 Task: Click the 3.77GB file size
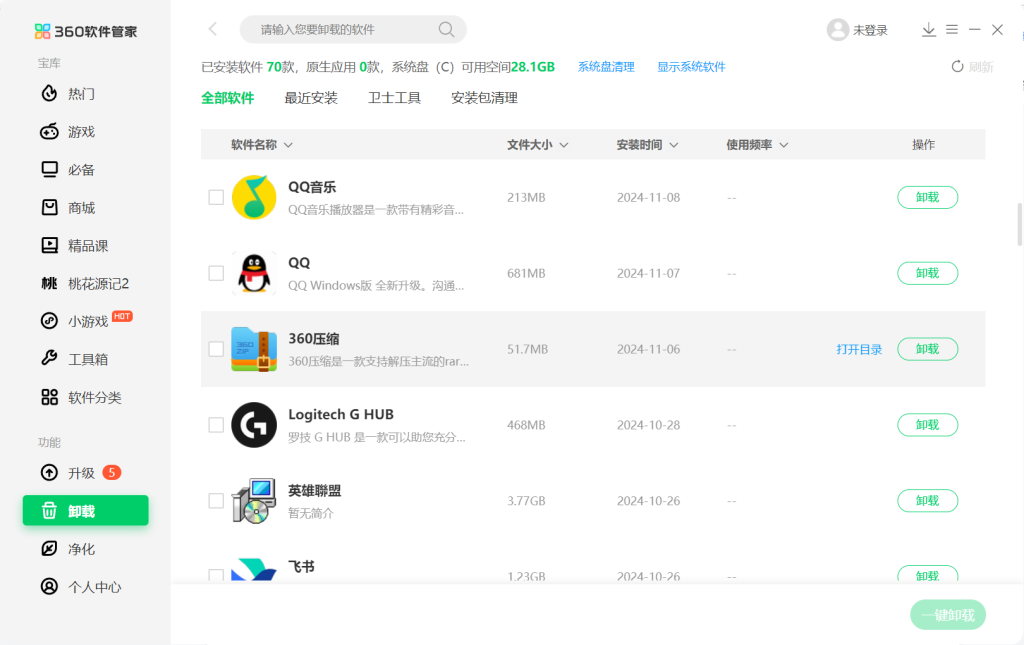click(x=526, y=501)
